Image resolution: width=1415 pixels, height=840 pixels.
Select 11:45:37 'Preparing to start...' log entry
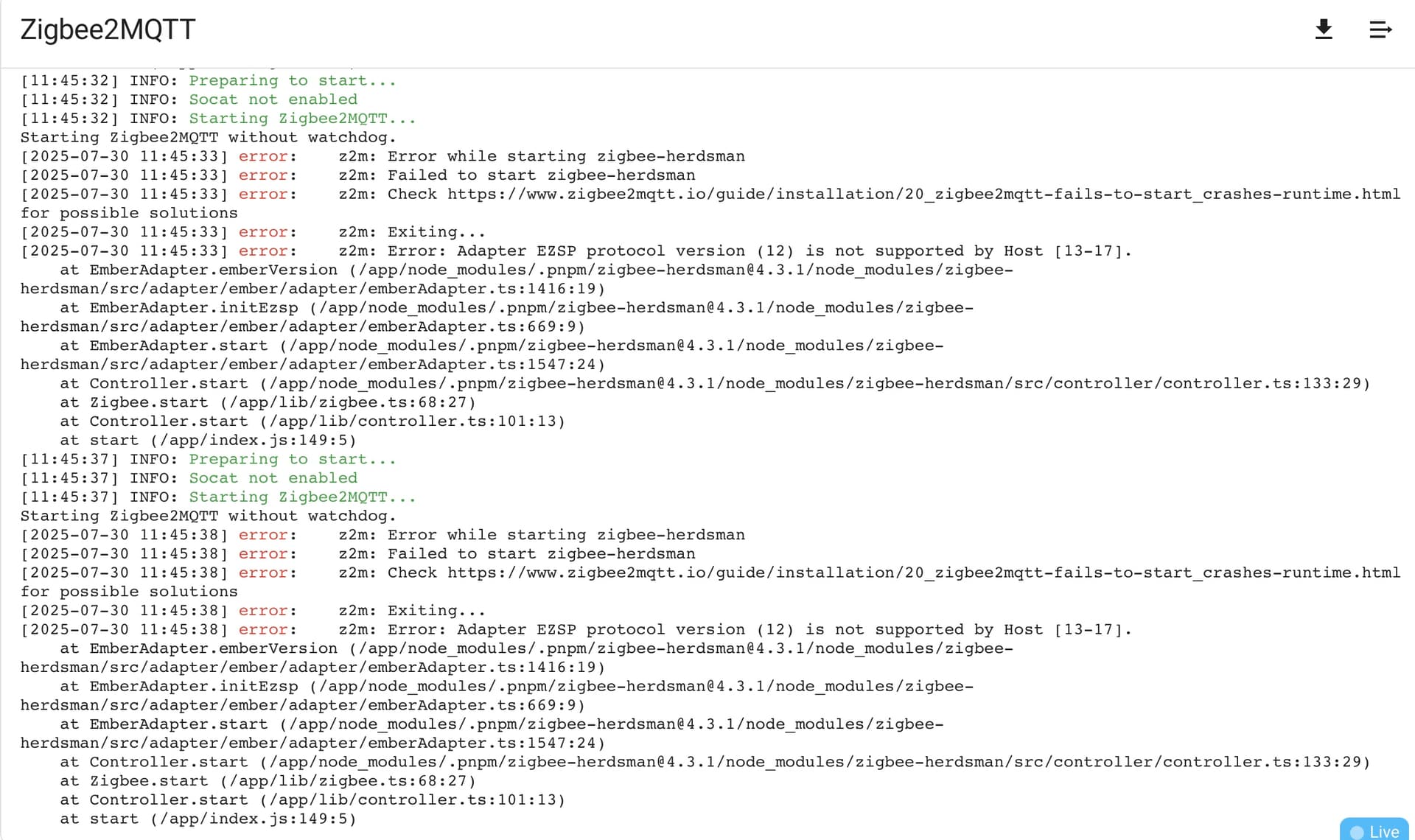(x=209, y=459)
